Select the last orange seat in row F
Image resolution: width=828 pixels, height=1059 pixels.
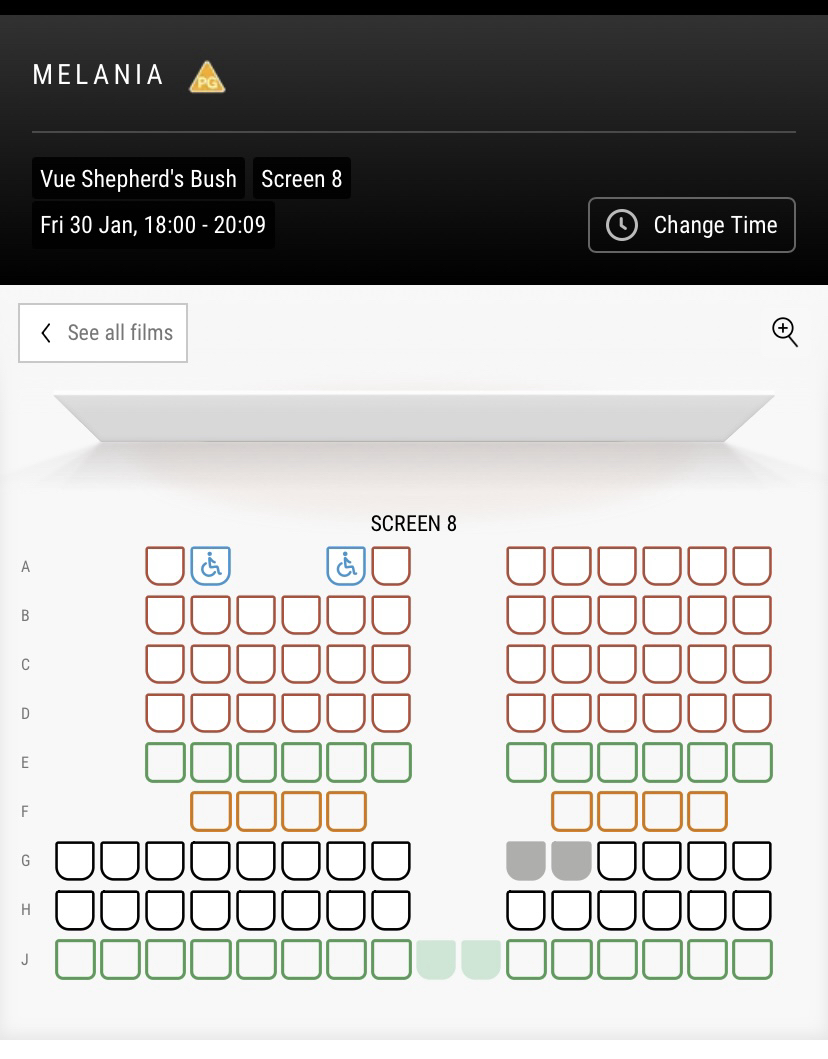(x=707, y=811)
